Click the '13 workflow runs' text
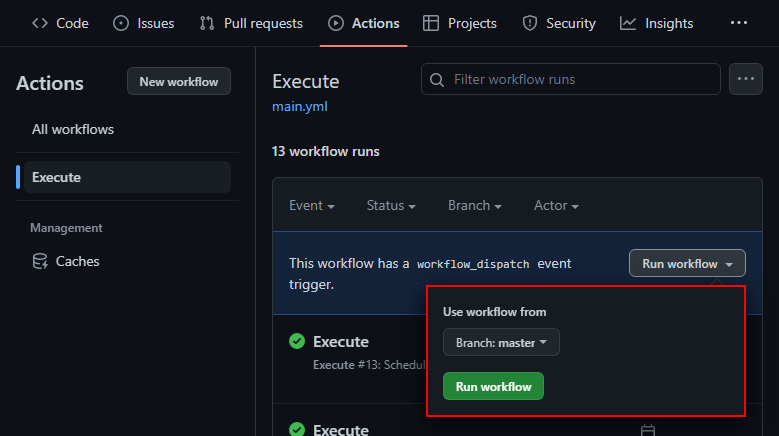This screenshot has height=436, width=779. [325, 151]
